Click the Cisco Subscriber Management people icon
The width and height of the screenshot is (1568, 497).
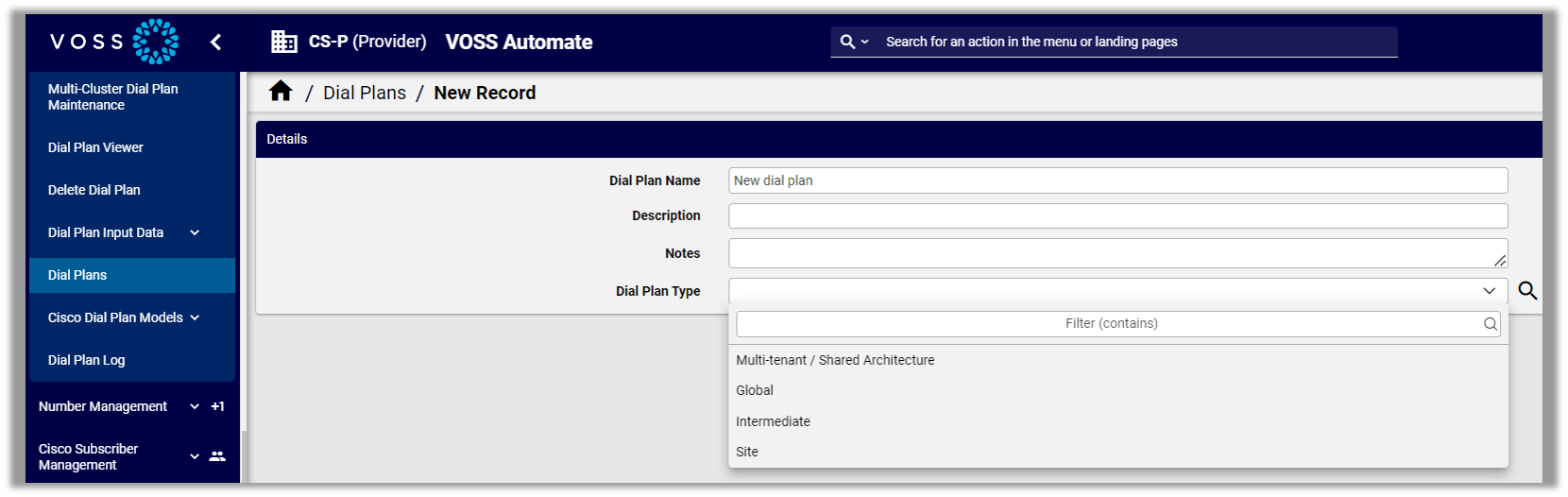217,456
